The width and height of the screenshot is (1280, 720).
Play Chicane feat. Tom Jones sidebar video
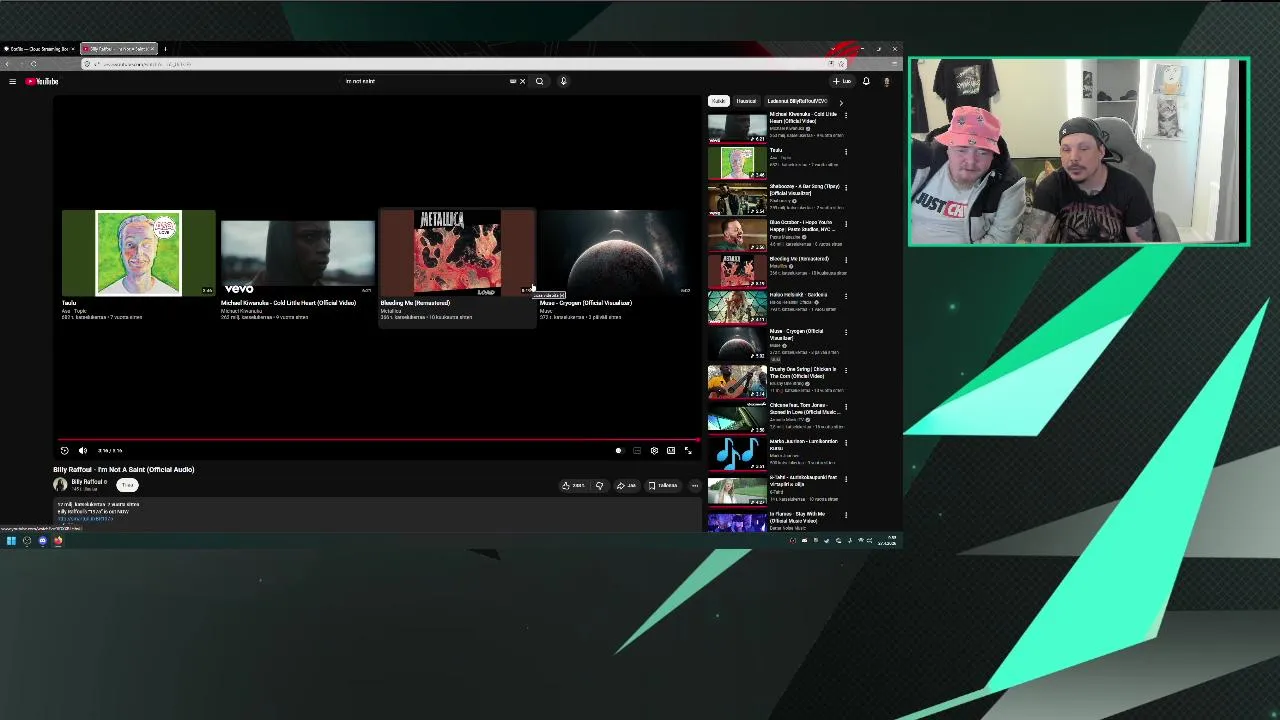(776, 417)
